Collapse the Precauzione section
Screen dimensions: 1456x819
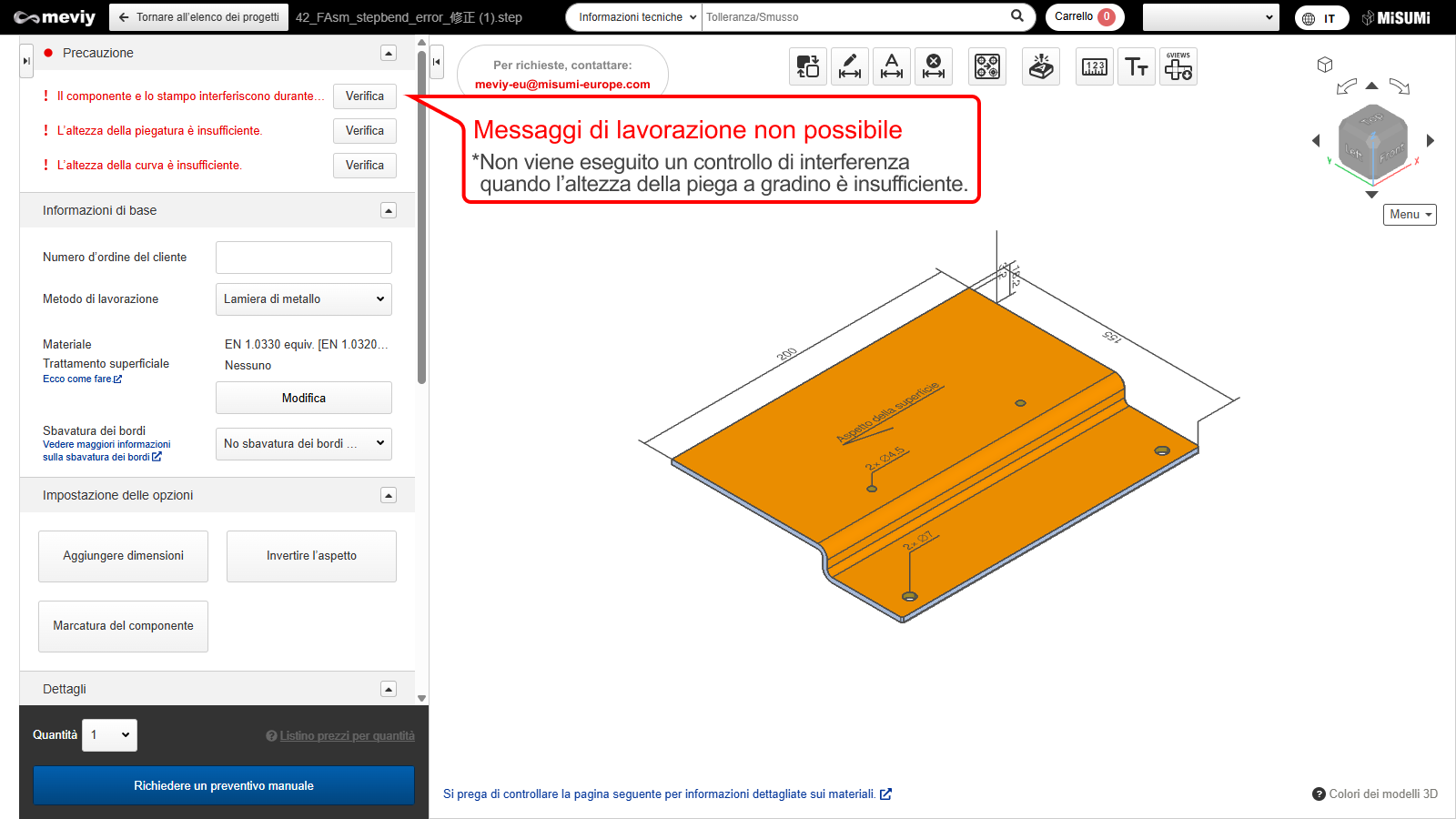click(389, 53)
